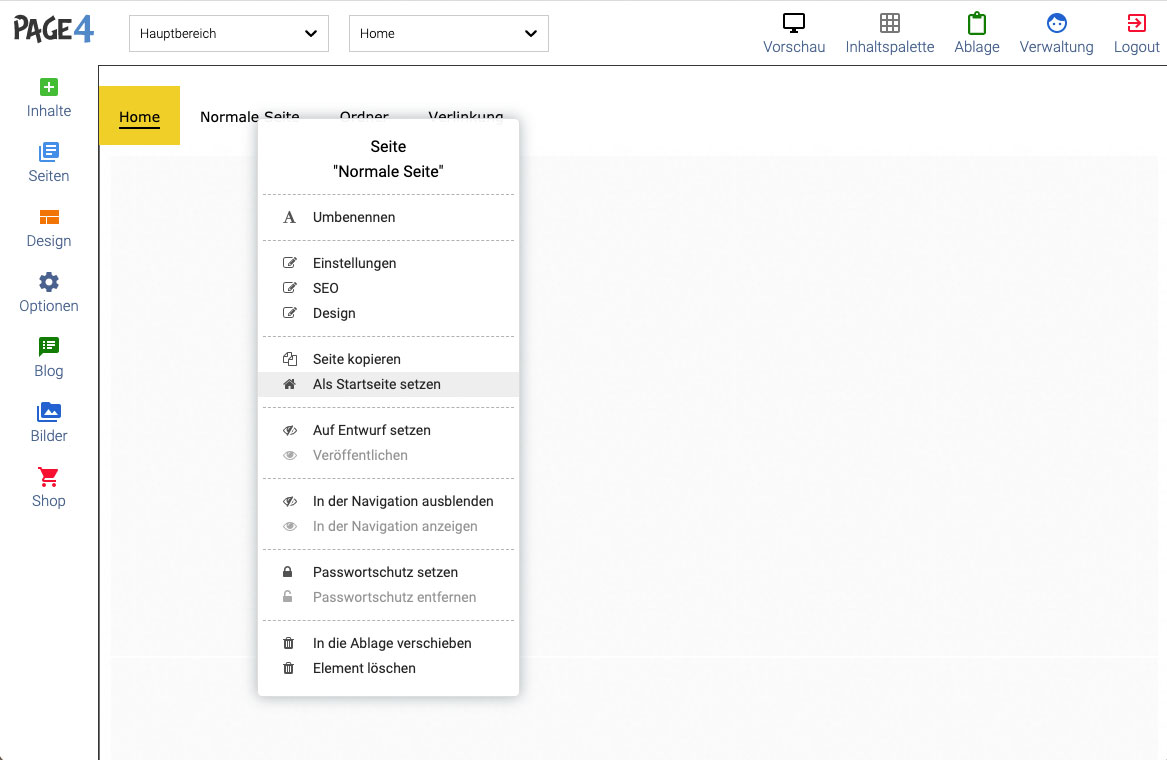Screen dimensions: 1167x760
Task: Open the Verwaltung face icon
Action: click(x=1056, y=23)
